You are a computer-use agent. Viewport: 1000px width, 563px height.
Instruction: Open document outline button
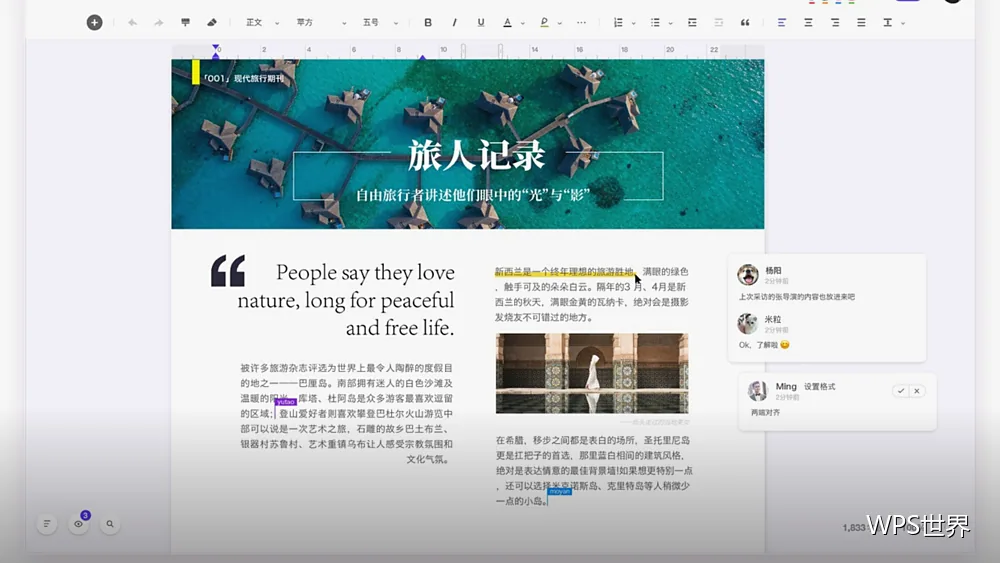(x=47, y=523)
